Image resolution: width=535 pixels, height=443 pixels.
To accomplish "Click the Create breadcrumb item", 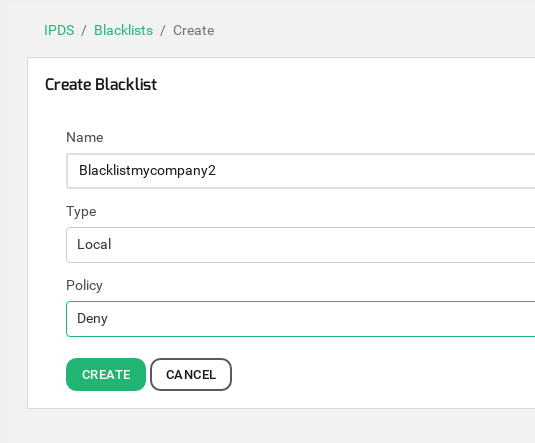I will tap(193, 30).
